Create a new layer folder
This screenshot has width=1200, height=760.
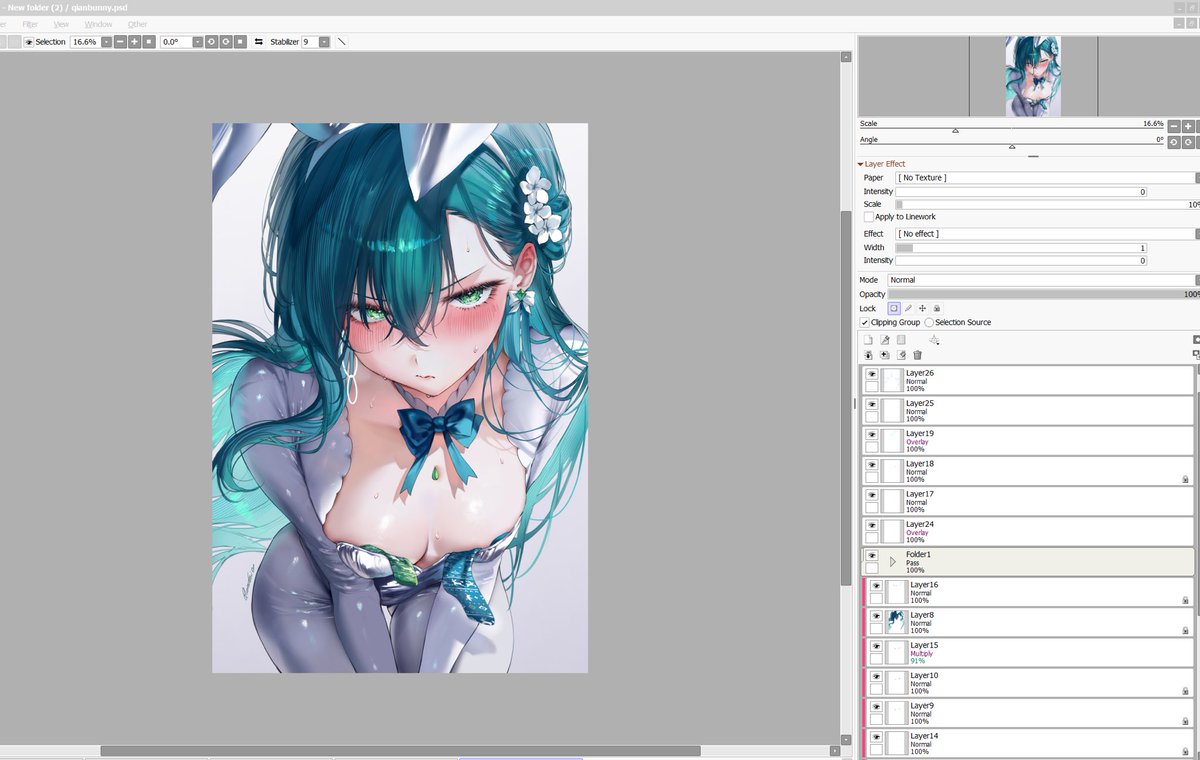coord(901,339)
